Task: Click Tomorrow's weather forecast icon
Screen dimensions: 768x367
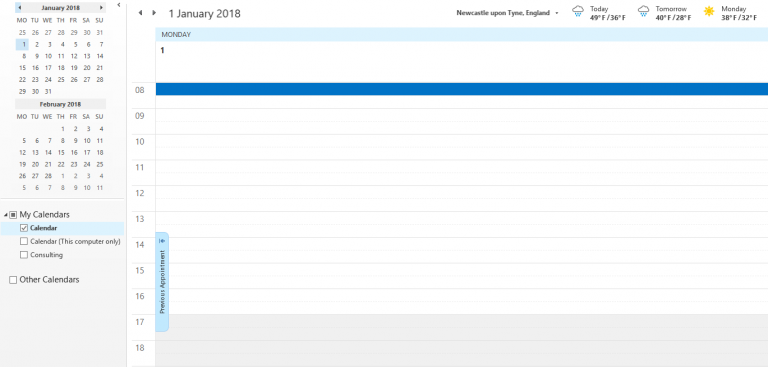Action: [644, 12]
